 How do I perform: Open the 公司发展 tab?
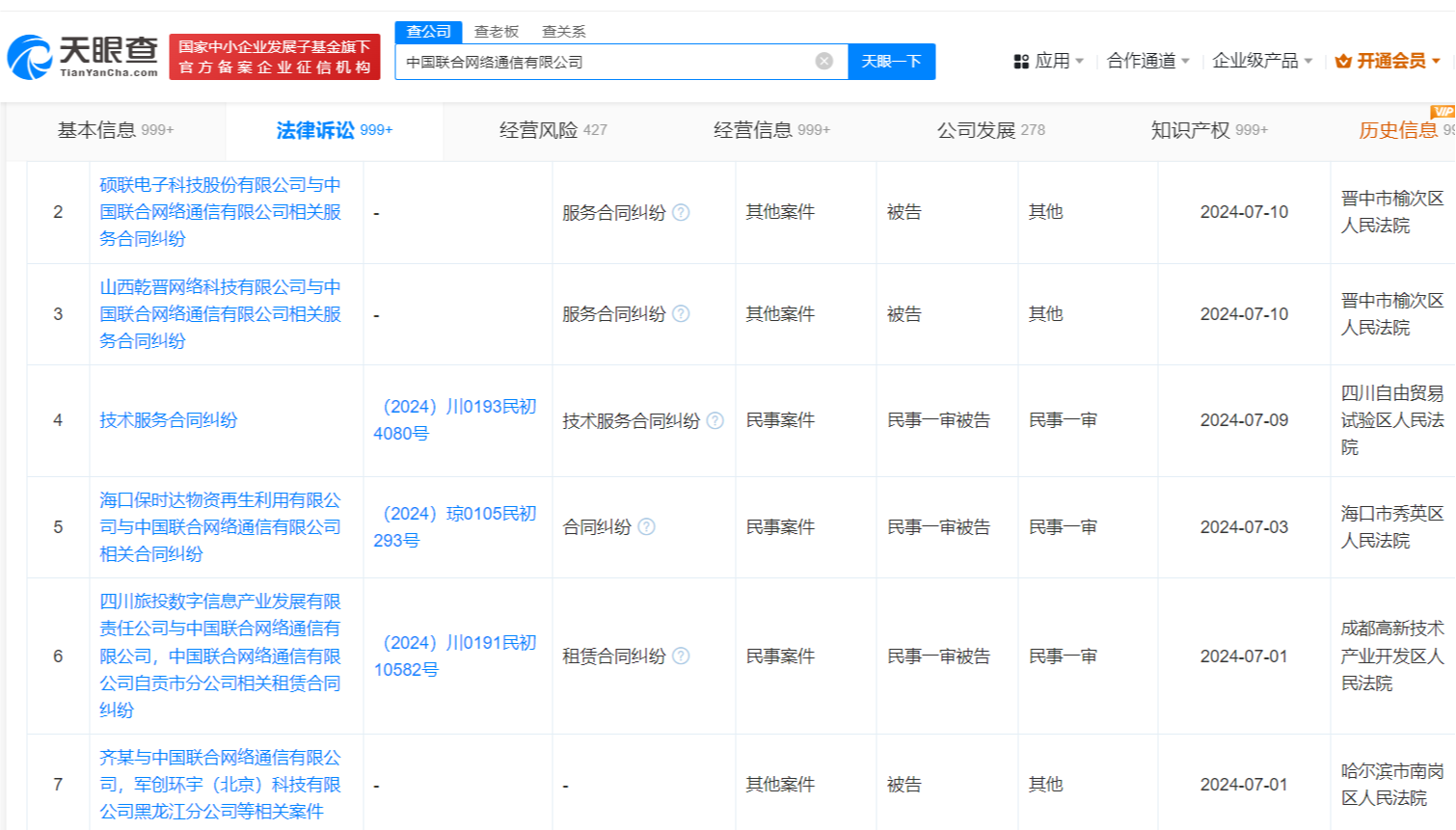(990, 130)
